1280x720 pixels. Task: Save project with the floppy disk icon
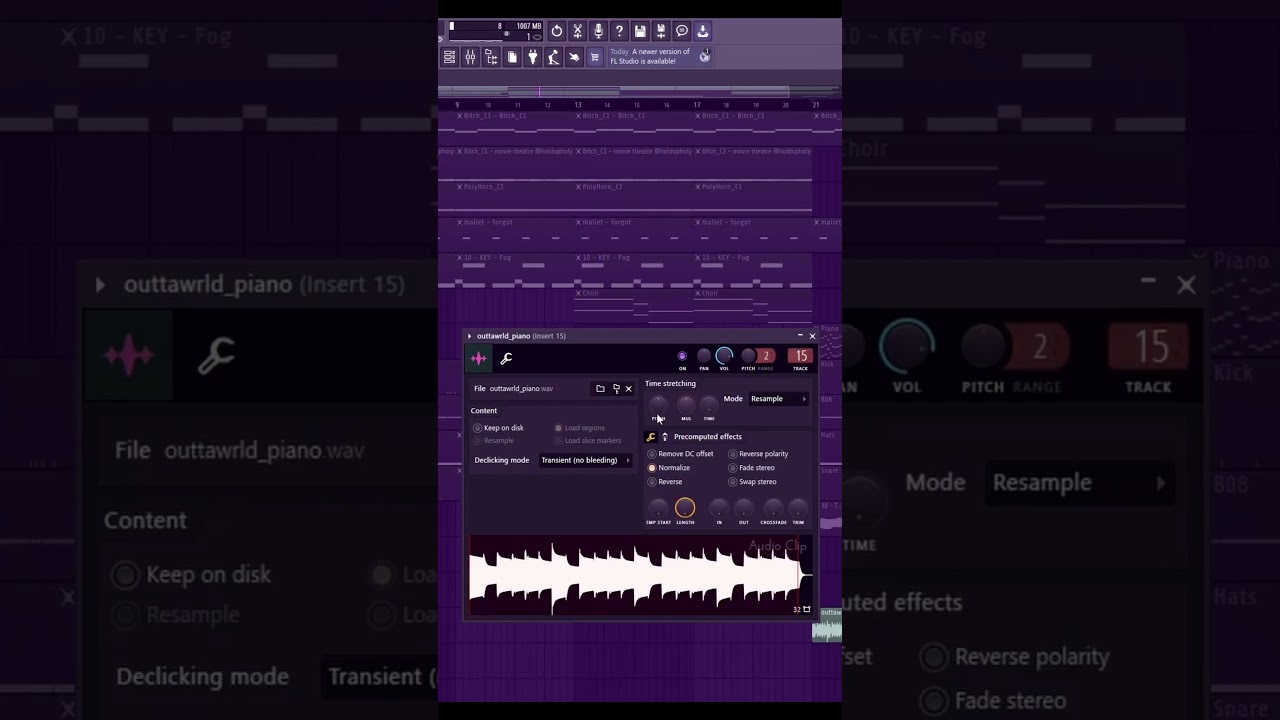pyautogui.click(x=640, y=31)
